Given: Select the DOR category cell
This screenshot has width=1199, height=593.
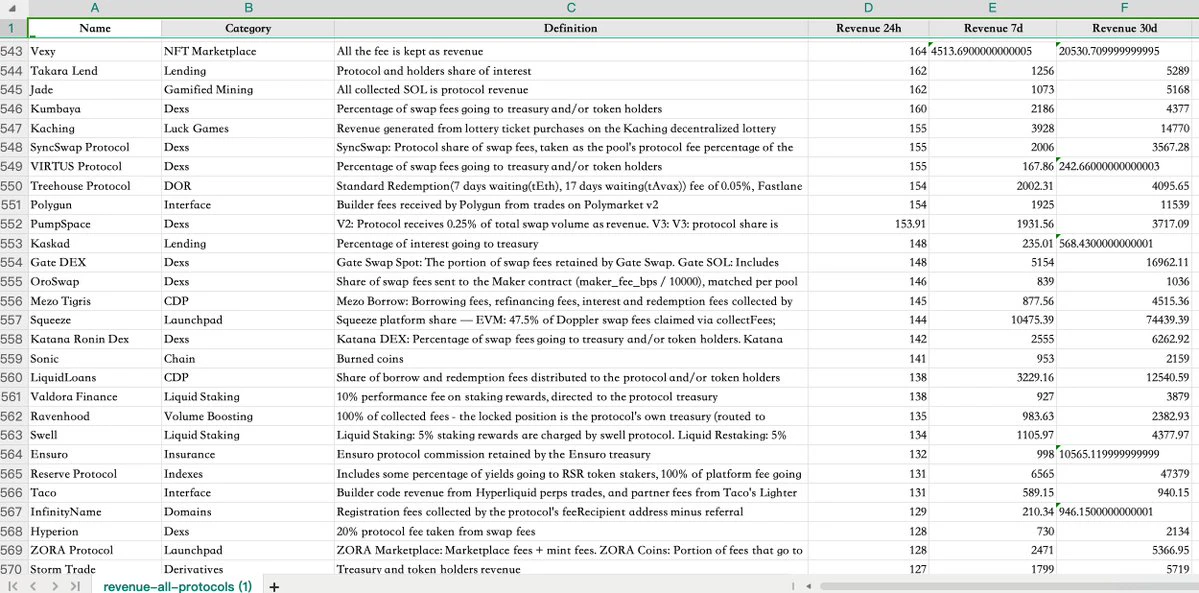Looking at the screenshot, I should (x=248, y=186).
